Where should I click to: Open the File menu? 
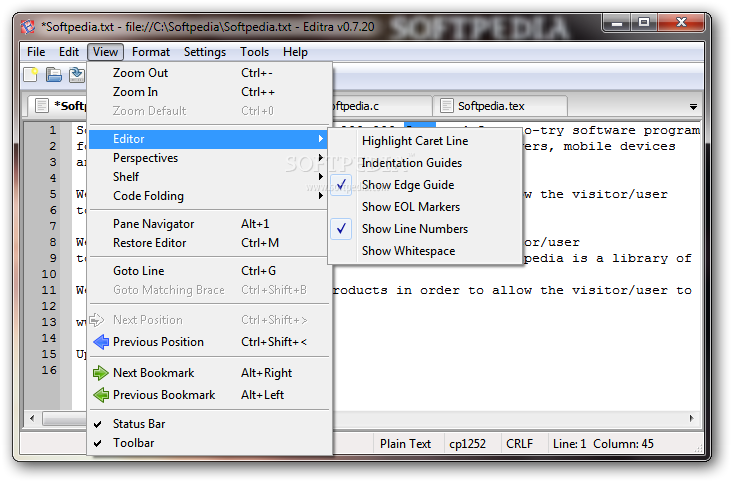[36, 52]
